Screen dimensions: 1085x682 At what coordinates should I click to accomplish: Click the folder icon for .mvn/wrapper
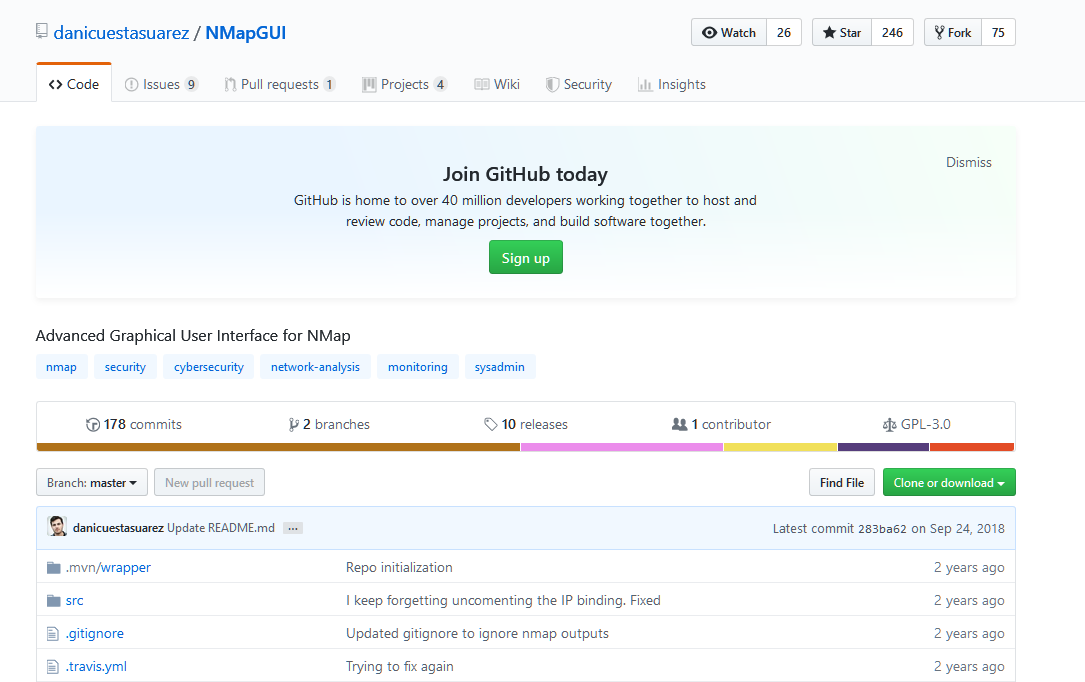click(53, 568)
